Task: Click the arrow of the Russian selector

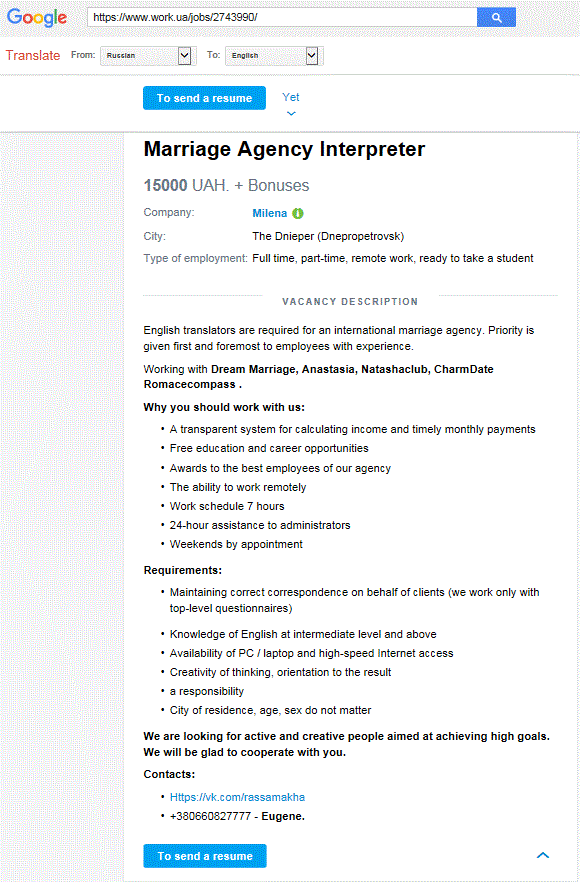Action: tap(185, 56)
